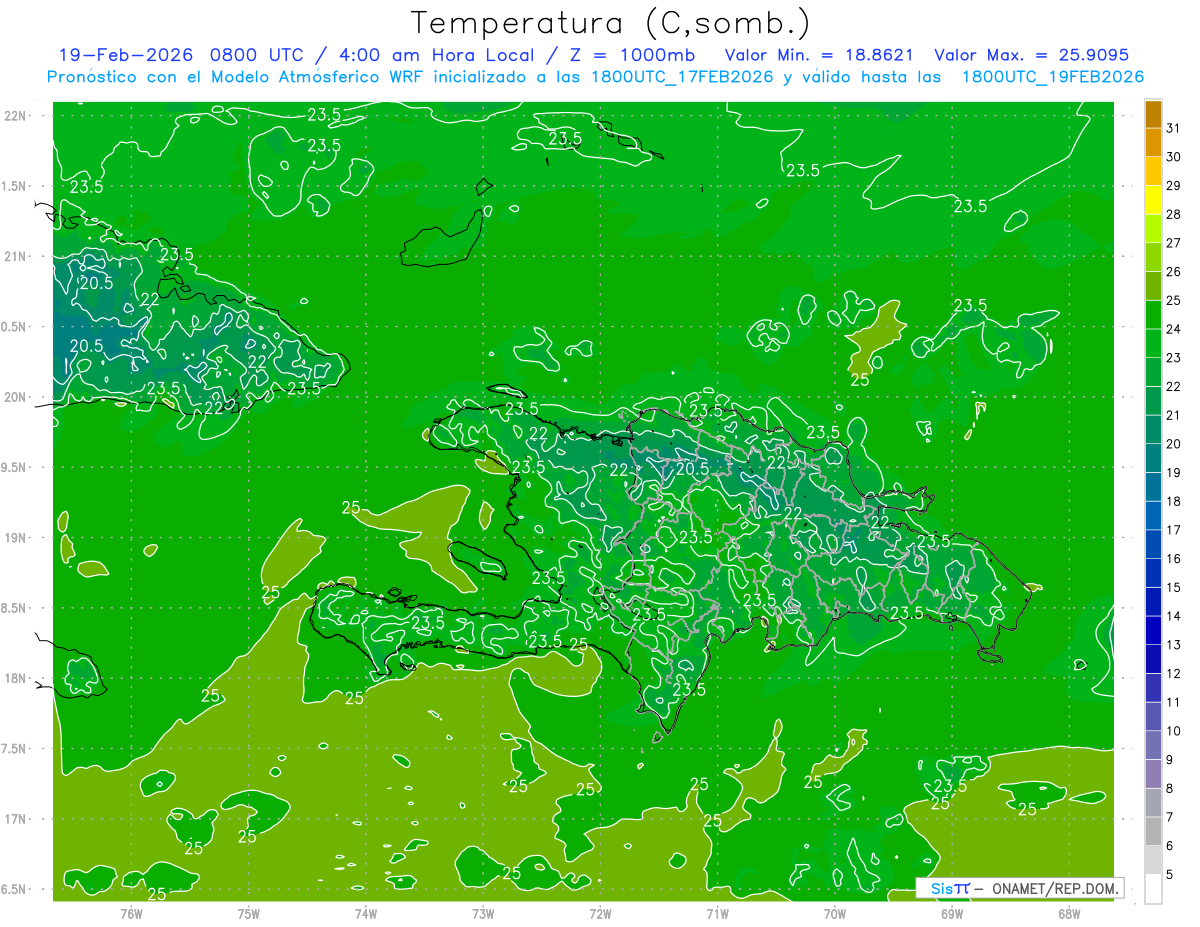The height and width of the screenshot is (927, 1200).
Task: Pick the dark orange swatch above 31
Action: (1154, 114)
